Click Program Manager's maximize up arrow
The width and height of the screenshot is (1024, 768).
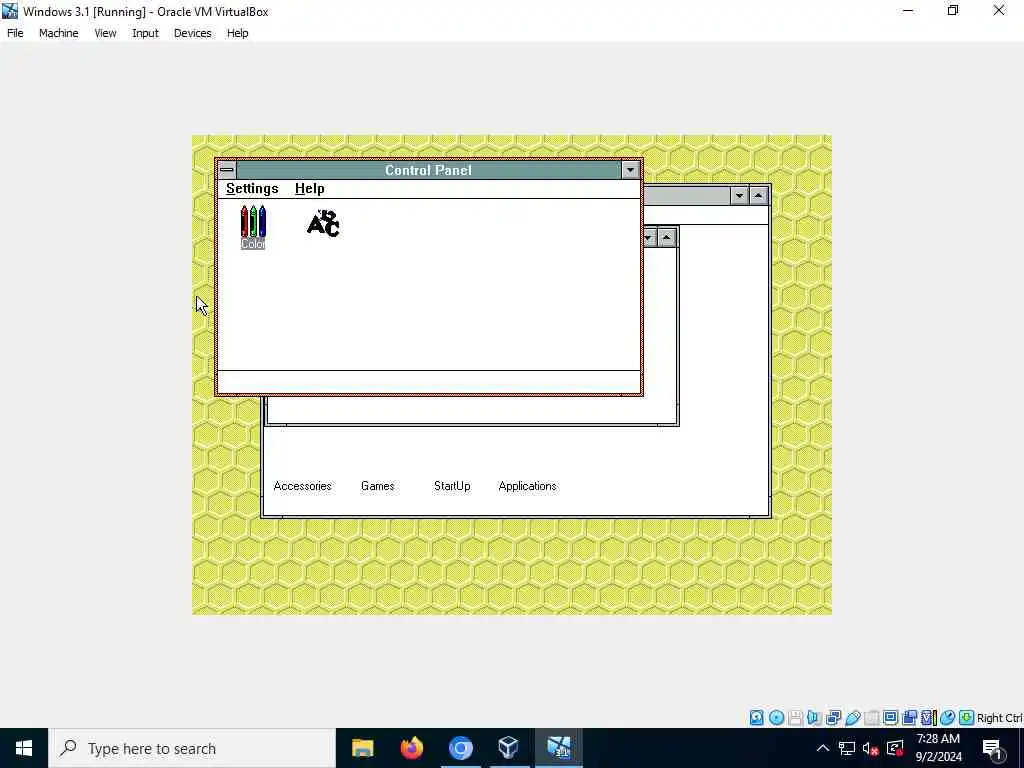[x=758, y=195]
